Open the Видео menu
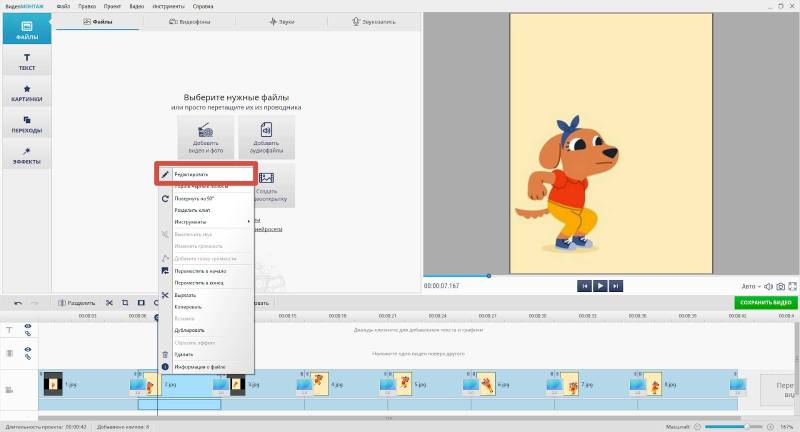 coord(136,7)
